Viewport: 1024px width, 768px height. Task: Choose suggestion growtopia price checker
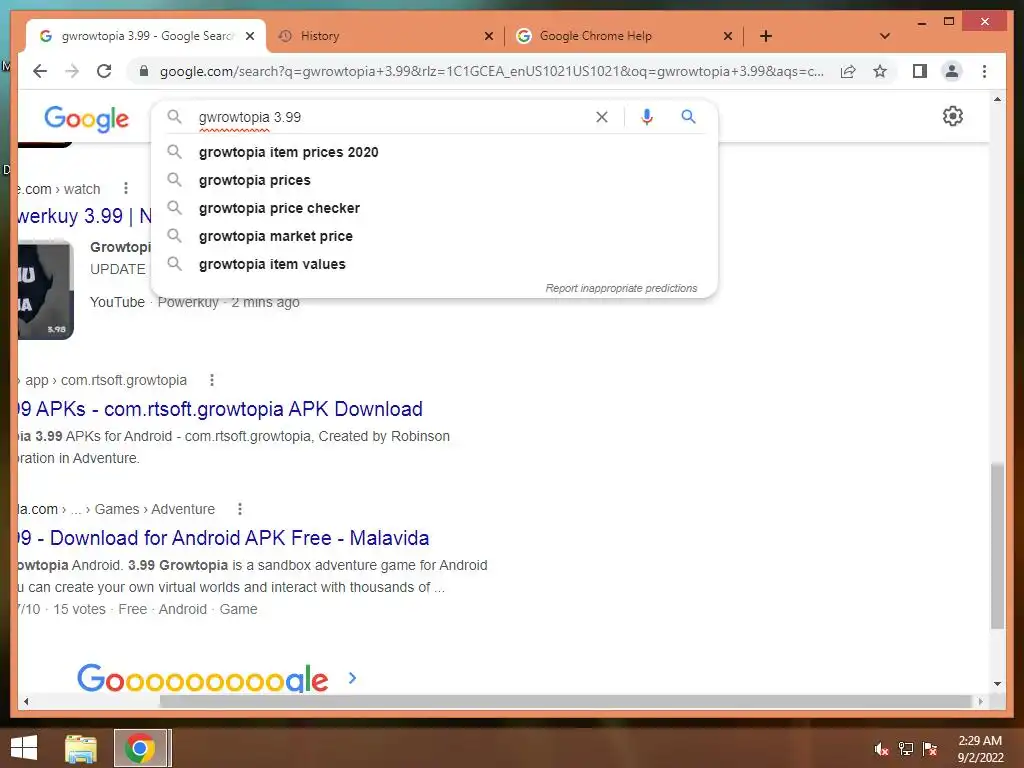(x=434, y=208)
